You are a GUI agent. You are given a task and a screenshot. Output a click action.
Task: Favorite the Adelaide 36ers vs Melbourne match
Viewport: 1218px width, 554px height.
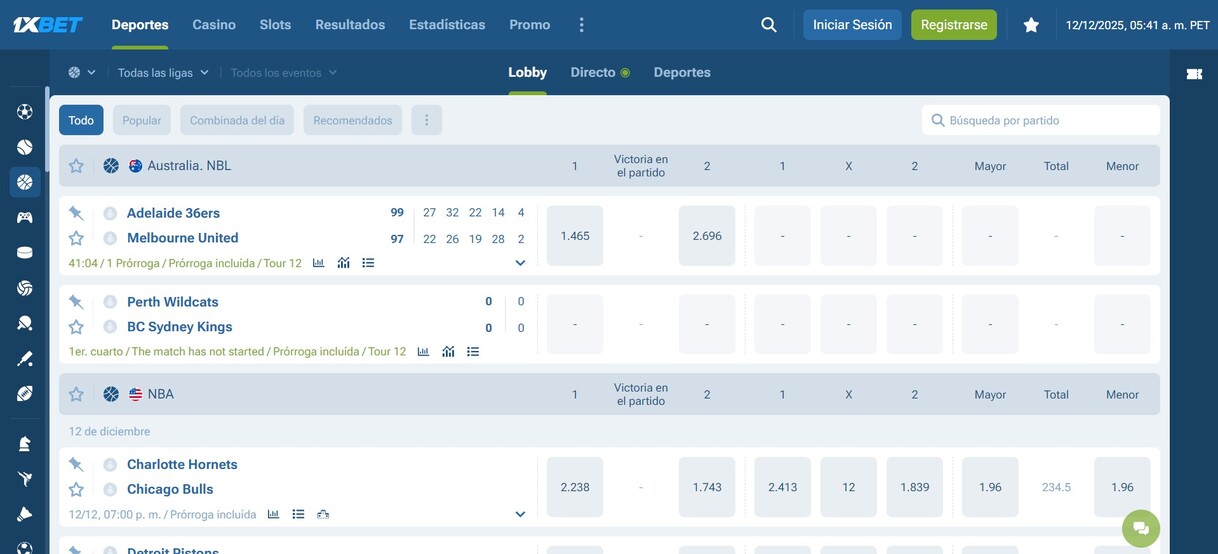(76, 238)
